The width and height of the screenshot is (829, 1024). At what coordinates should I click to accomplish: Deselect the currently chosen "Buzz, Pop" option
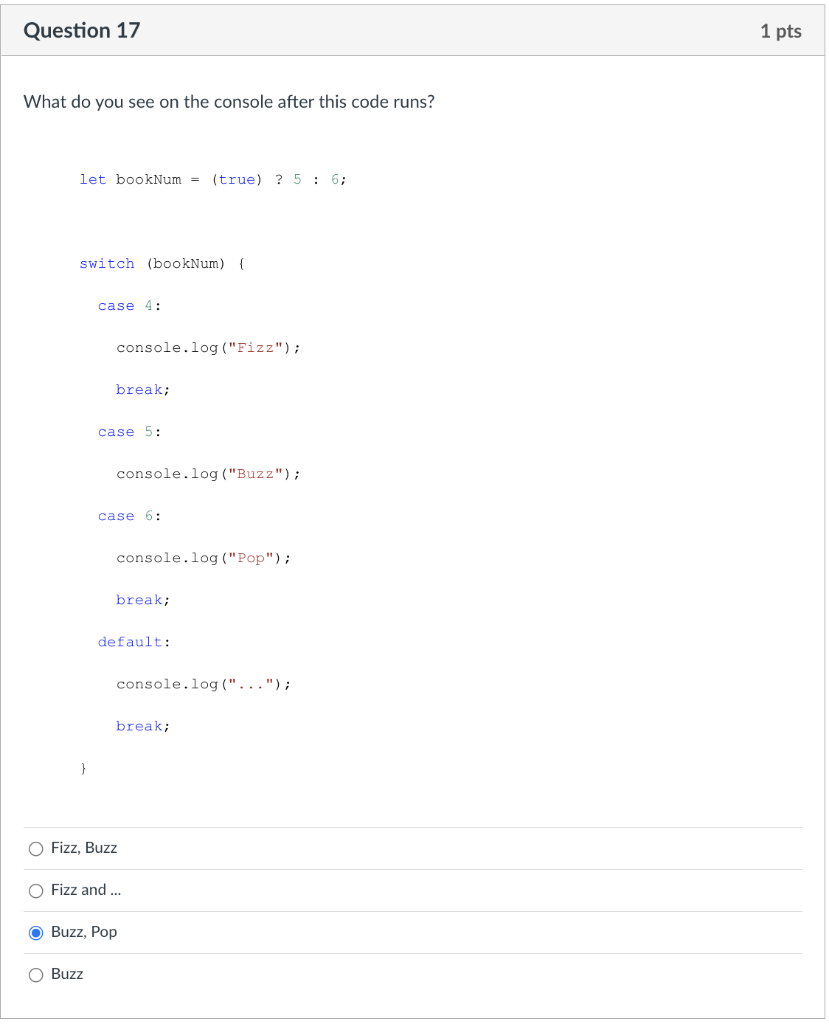pos(36,932)
